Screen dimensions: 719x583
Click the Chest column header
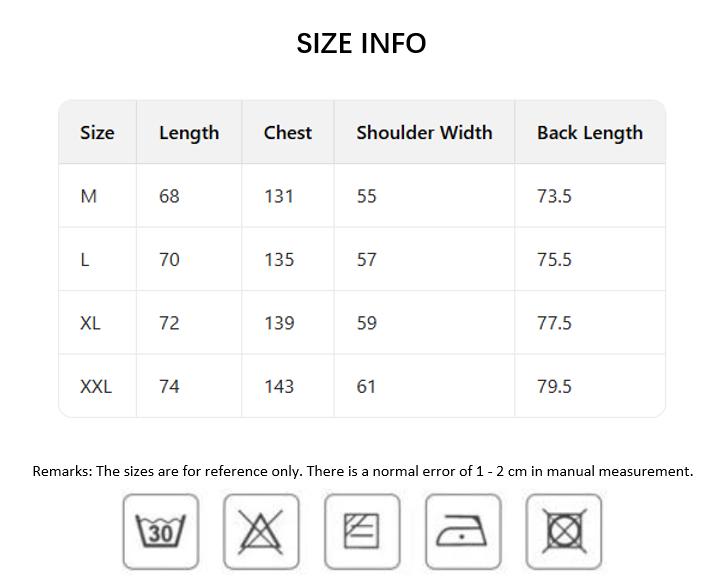288,133
